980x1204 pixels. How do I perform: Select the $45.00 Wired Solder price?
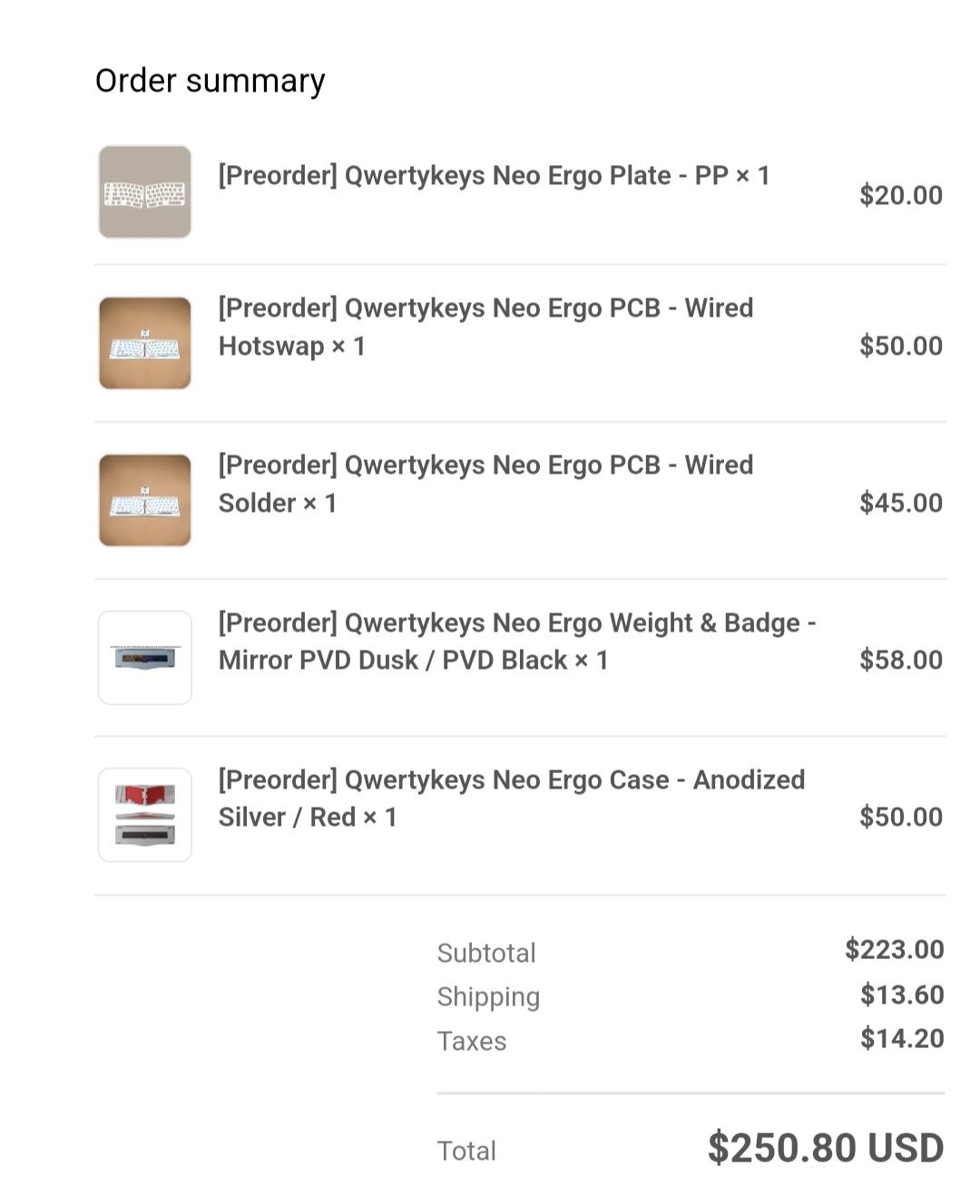point(900,503)
